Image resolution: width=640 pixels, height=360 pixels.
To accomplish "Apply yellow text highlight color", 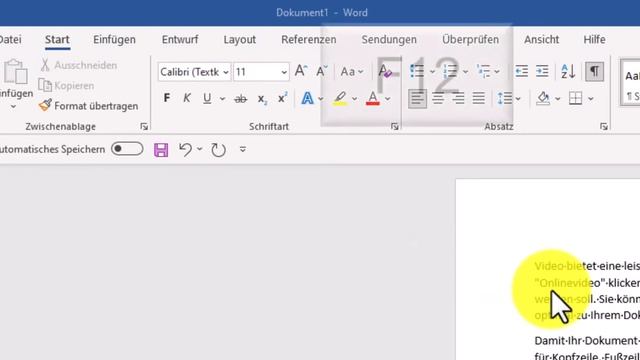I will tap(340, 98).
